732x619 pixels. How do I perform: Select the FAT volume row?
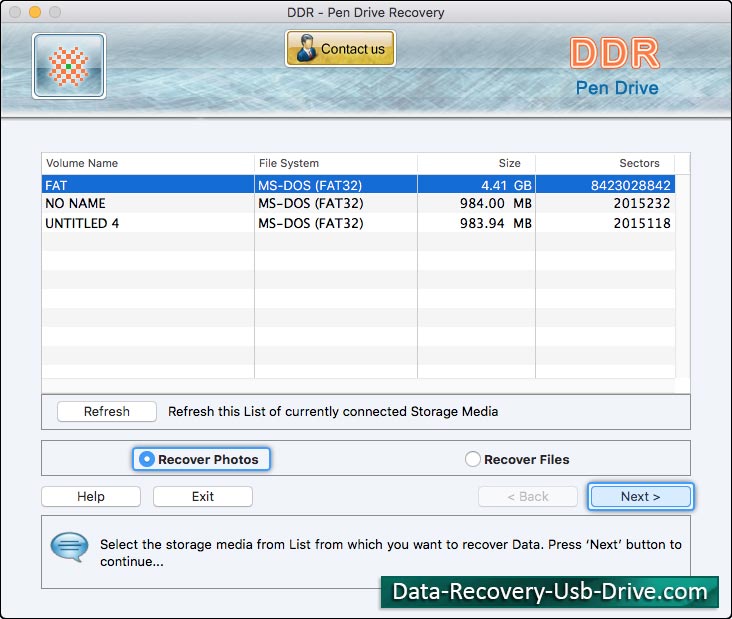(x=358, y=185)
